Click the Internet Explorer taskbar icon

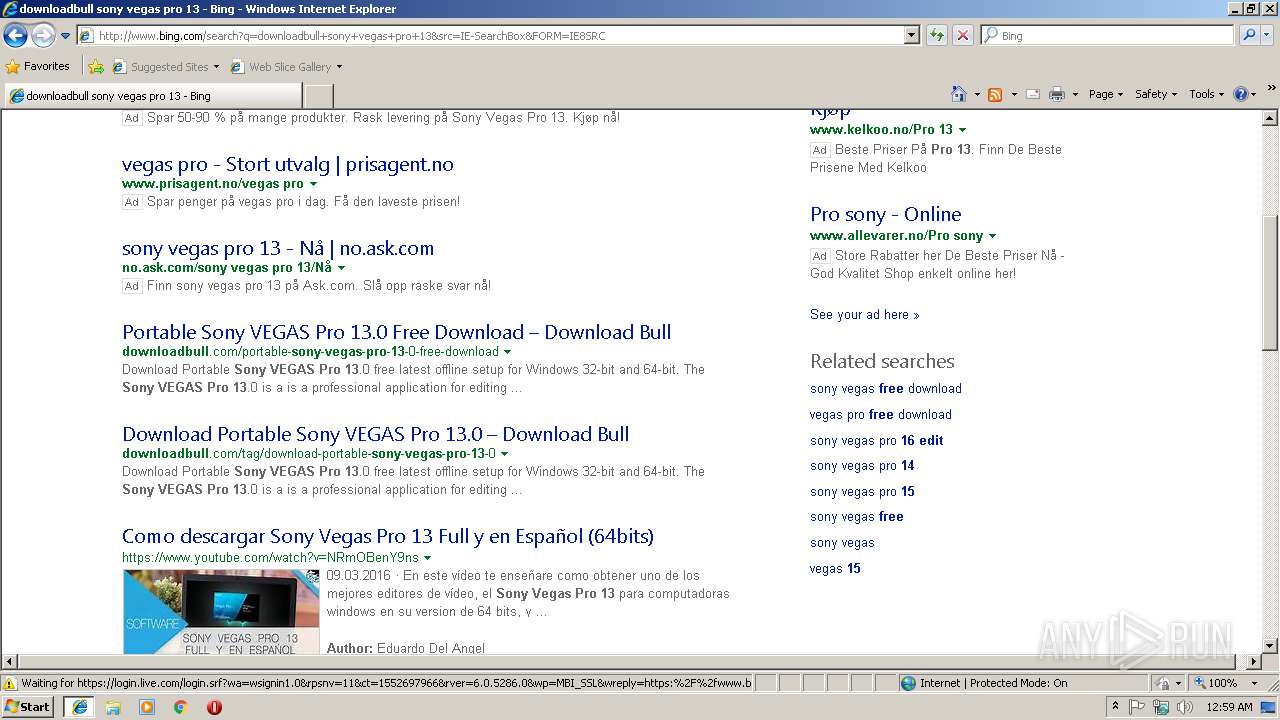[x=80, y=707]
